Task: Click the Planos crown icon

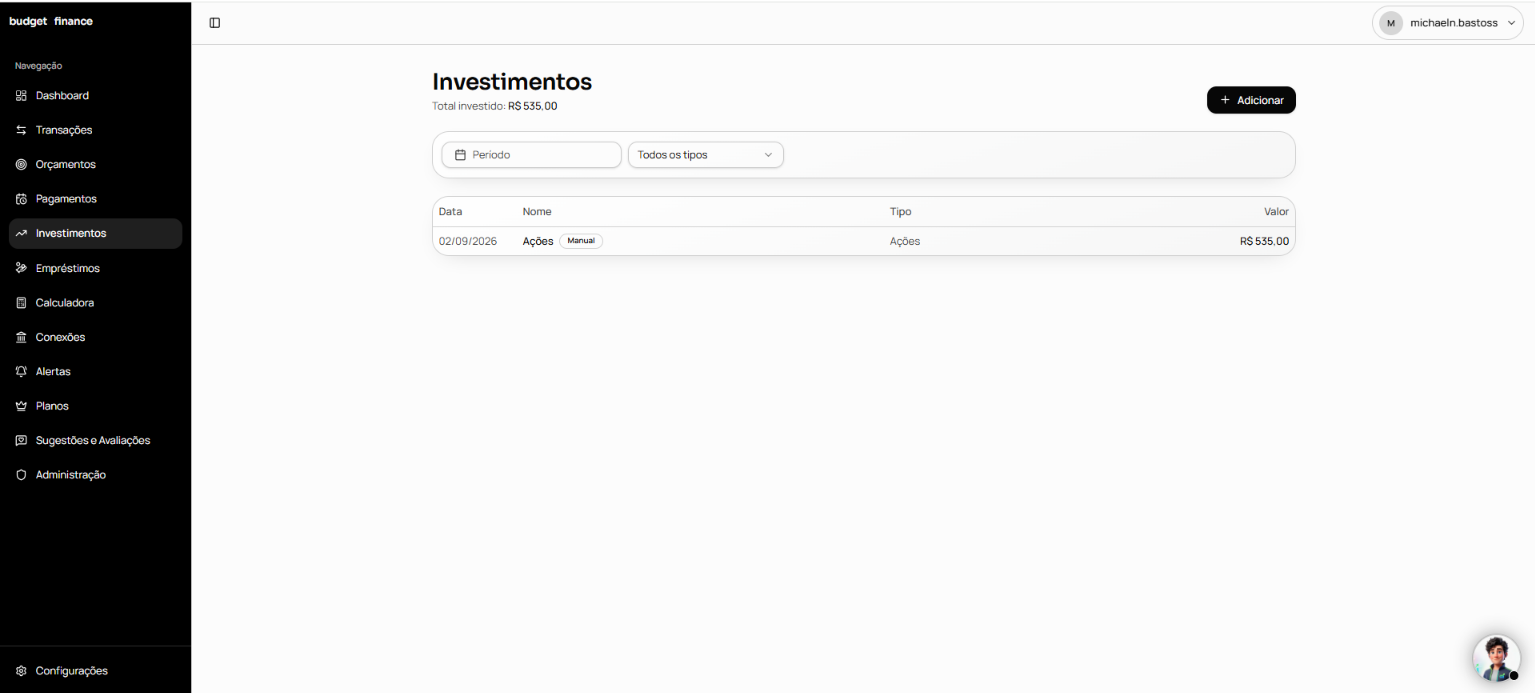Action: (x=21, y=406)
